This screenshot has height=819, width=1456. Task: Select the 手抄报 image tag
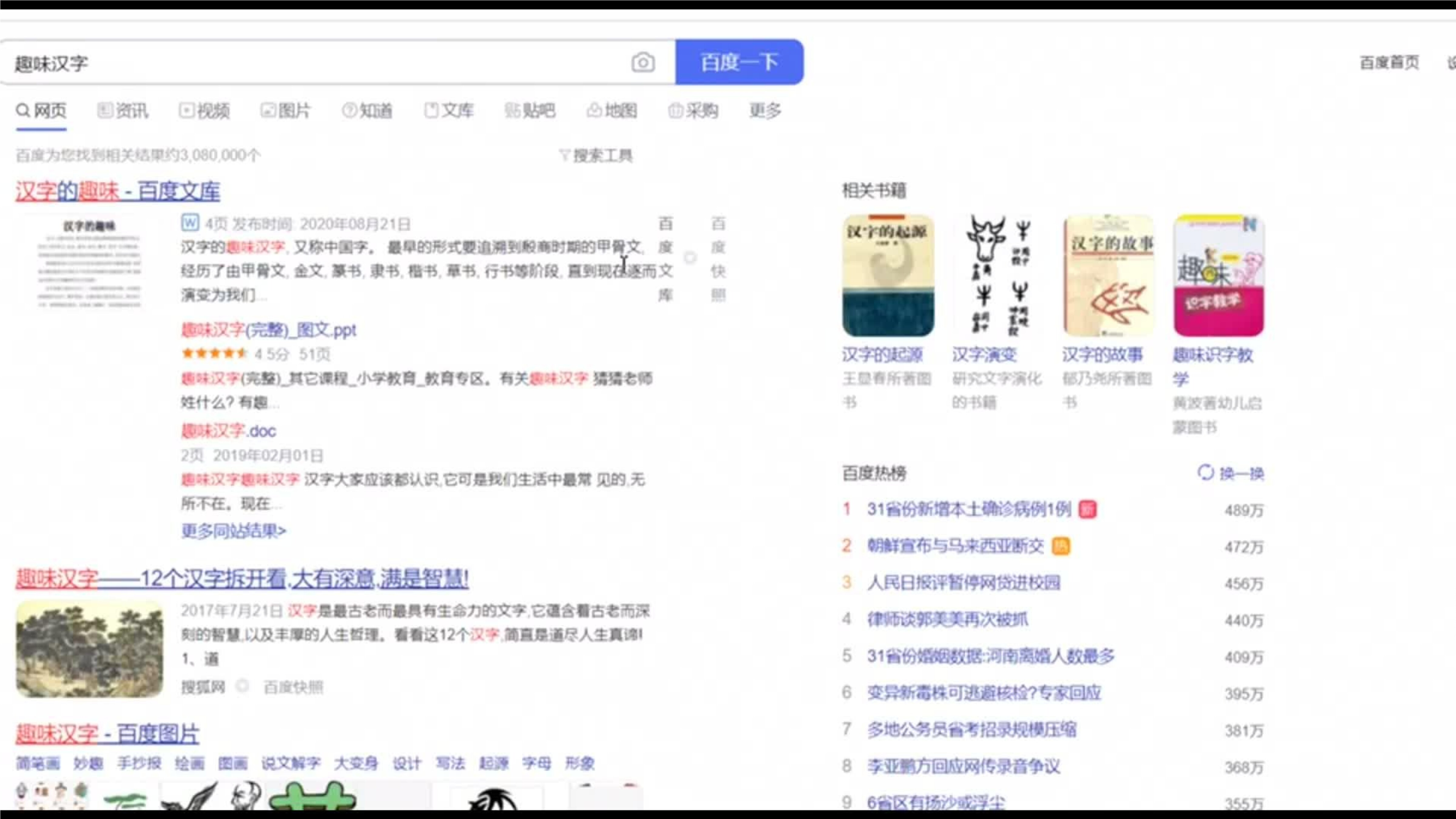[139, 763]
